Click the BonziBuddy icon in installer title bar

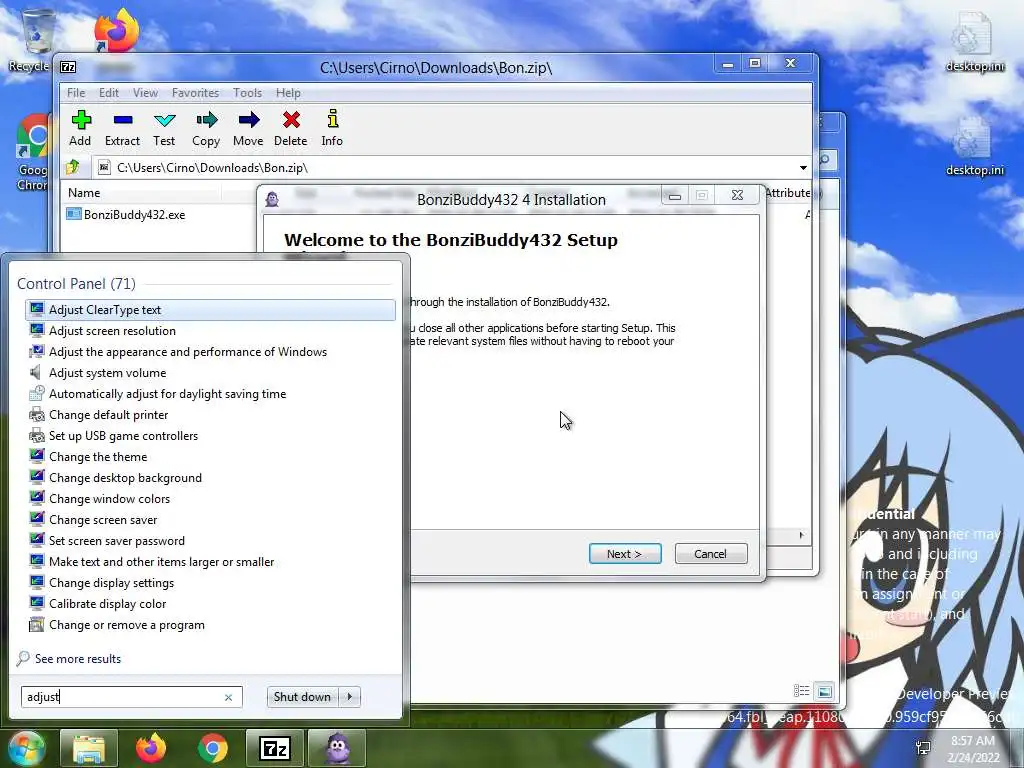tap(272, 199)
